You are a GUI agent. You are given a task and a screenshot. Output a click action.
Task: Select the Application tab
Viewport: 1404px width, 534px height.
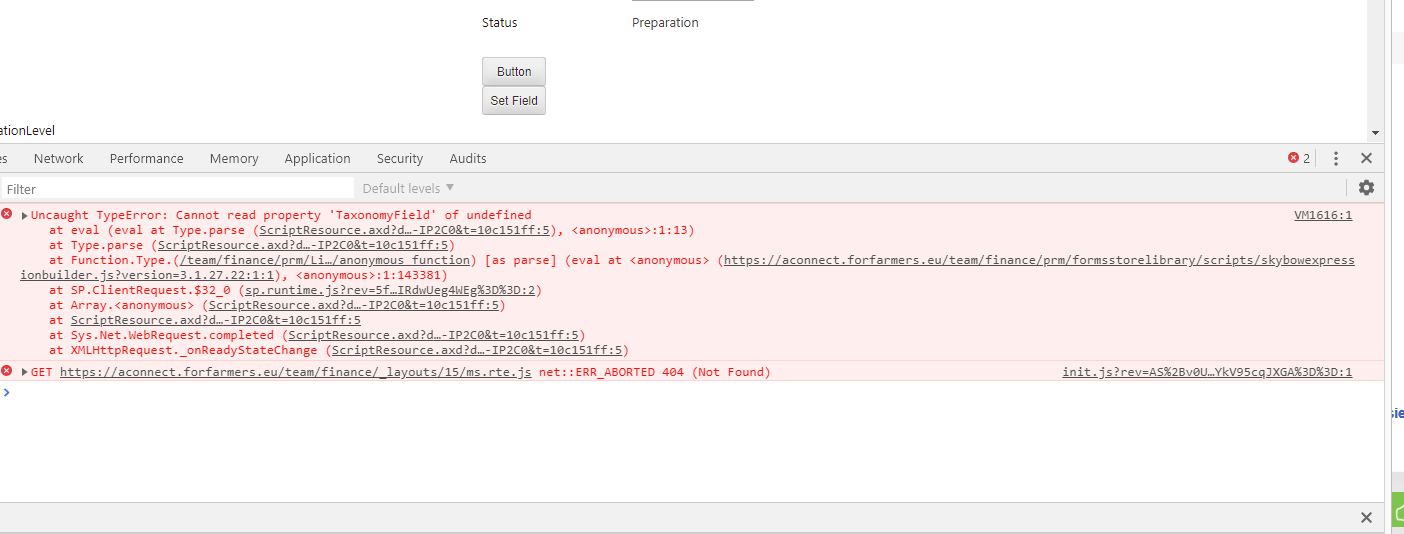click(x=317, y=158)
